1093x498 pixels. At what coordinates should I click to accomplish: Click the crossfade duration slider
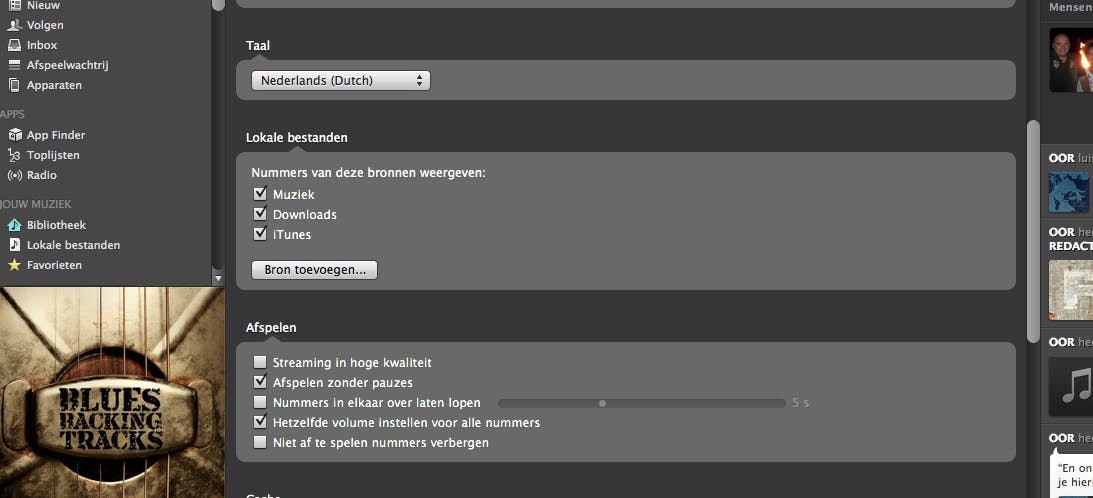coord(641,403)
